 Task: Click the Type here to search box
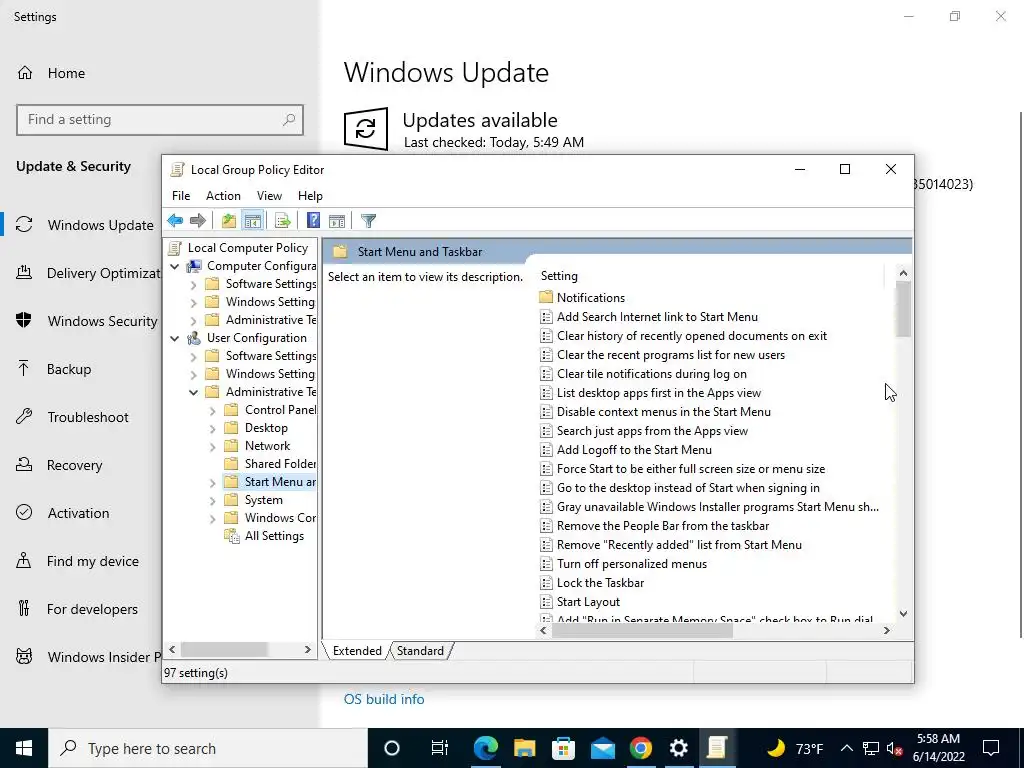click(x=208, y=748)
